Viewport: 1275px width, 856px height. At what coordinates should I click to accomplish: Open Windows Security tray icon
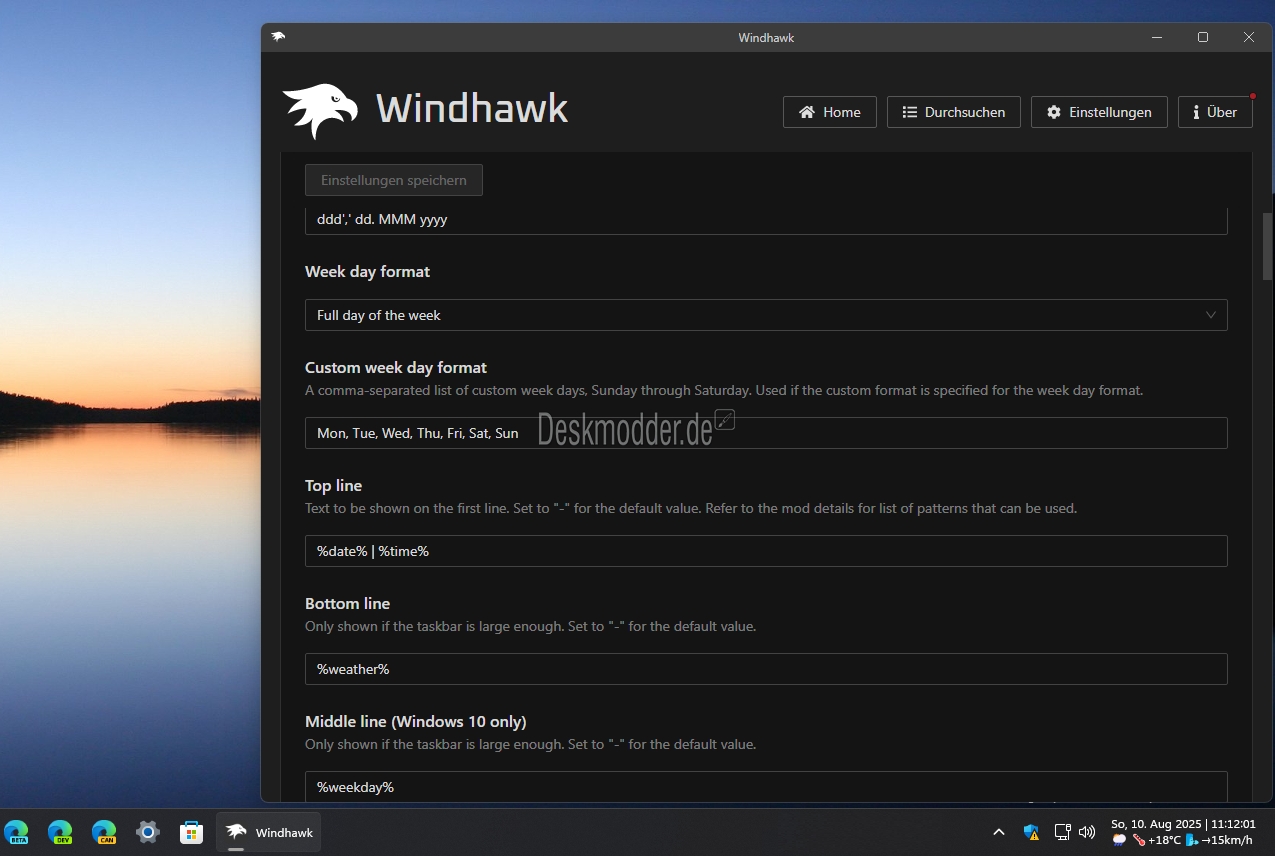tap(1032, 832)
